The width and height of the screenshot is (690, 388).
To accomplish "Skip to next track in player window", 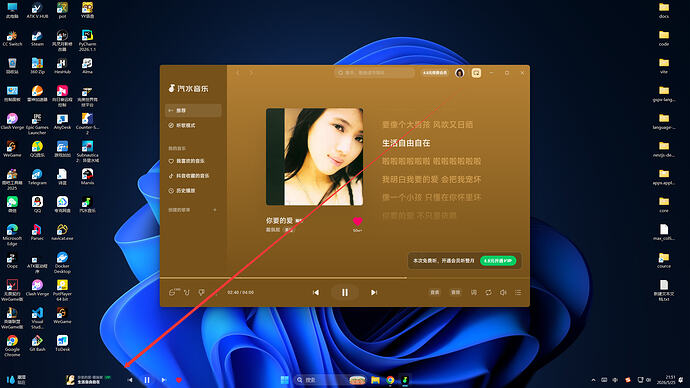I will point(374,292).
